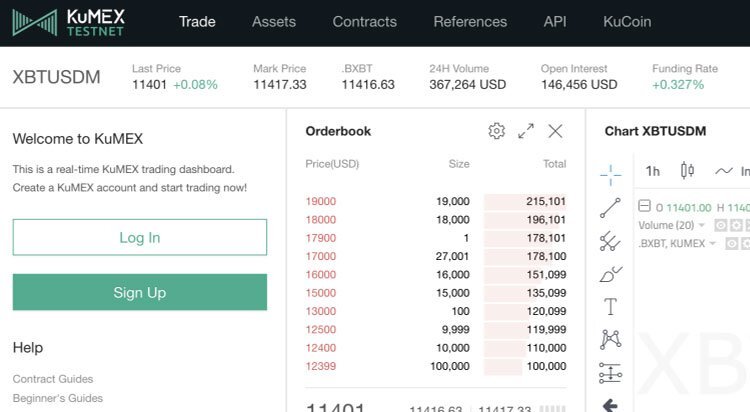Screen dimensions: 750x412
Task: Select the crosshair cursor tool
Action: pyautogui.click(x=610, y=174)
